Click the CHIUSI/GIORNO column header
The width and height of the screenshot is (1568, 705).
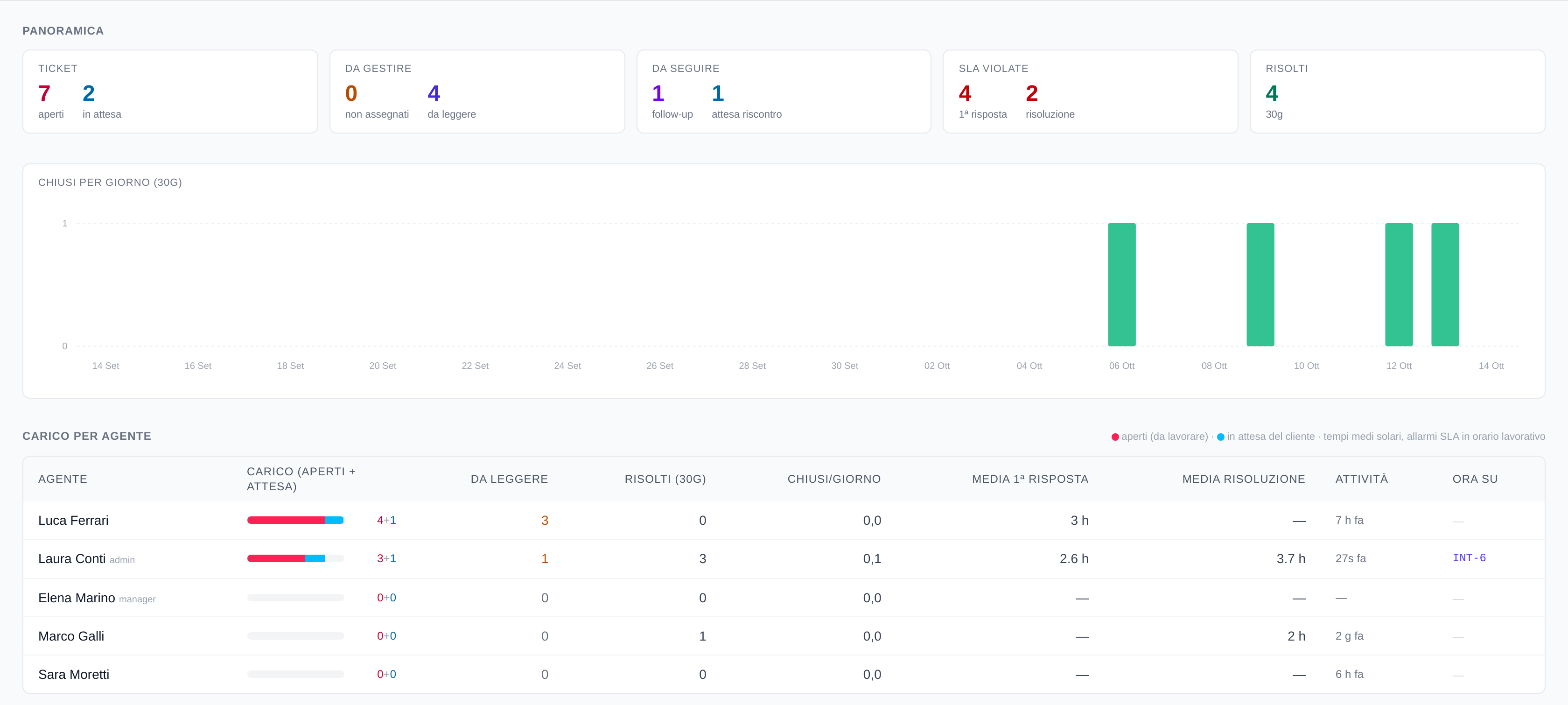click(834, 479)
